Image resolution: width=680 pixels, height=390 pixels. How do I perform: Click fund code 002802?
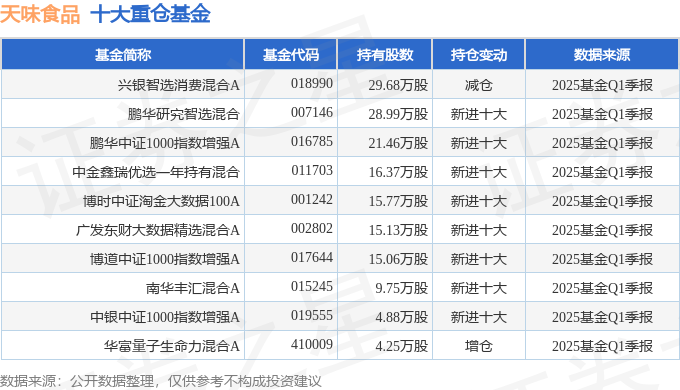click(x=312, y=229)
